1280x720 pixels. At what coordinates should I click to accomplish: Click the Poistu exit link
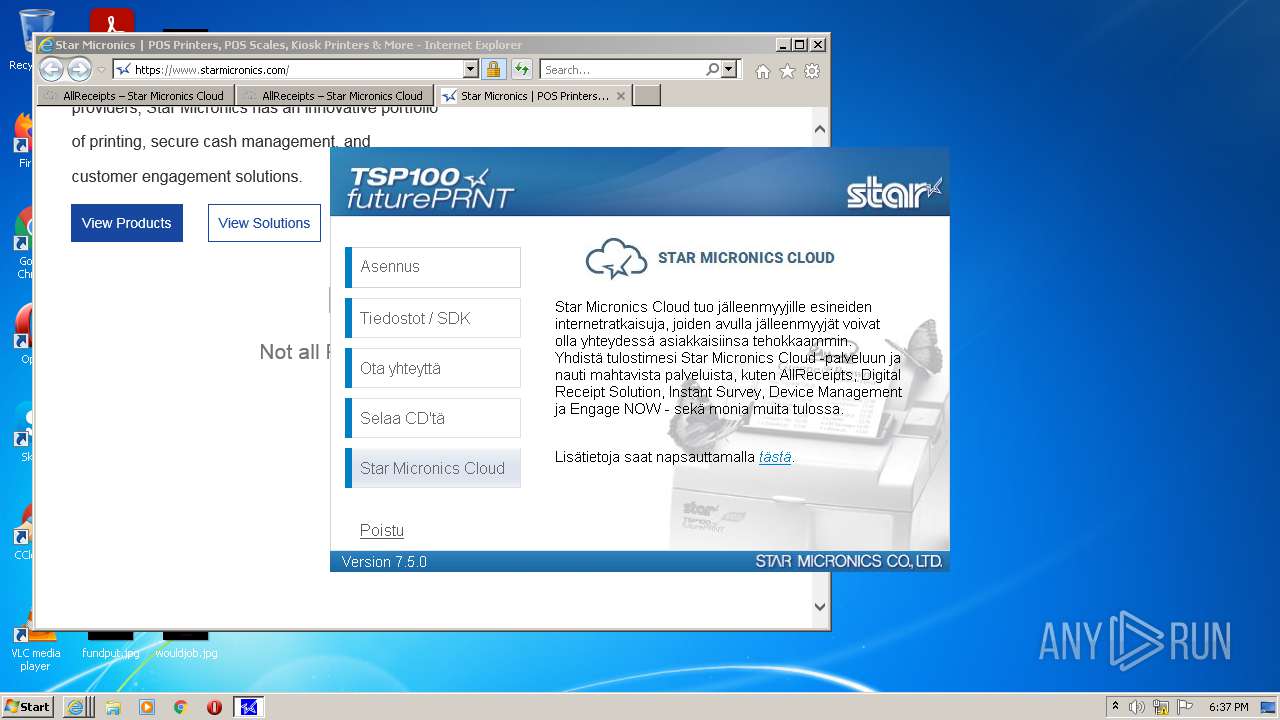tap(382, 530)
